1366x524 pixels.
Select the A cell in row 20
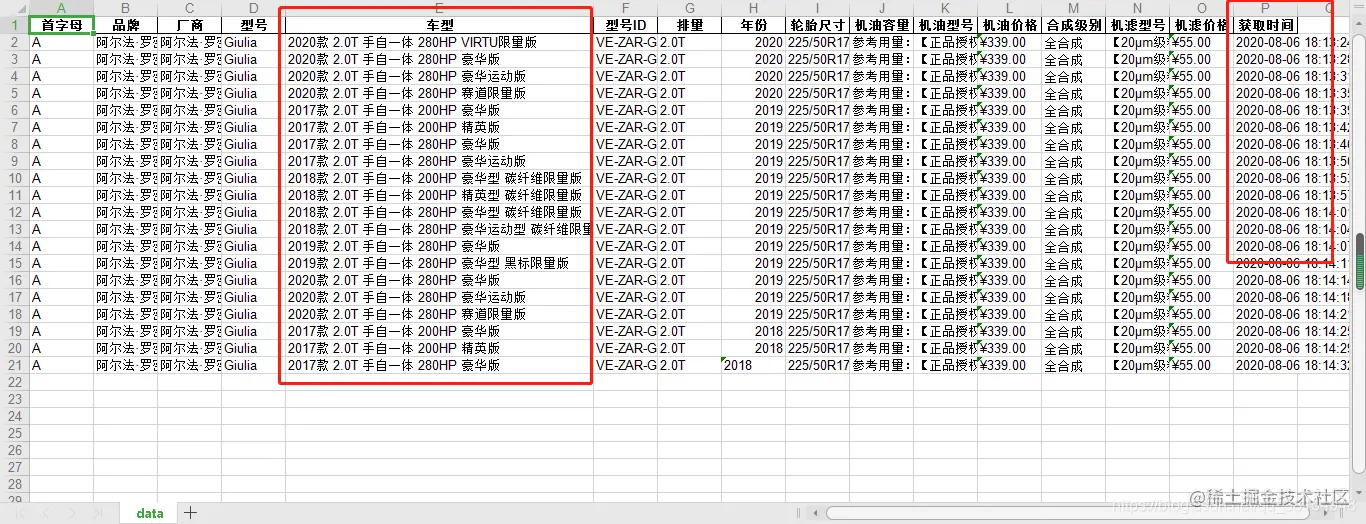(x=61, y=348)
